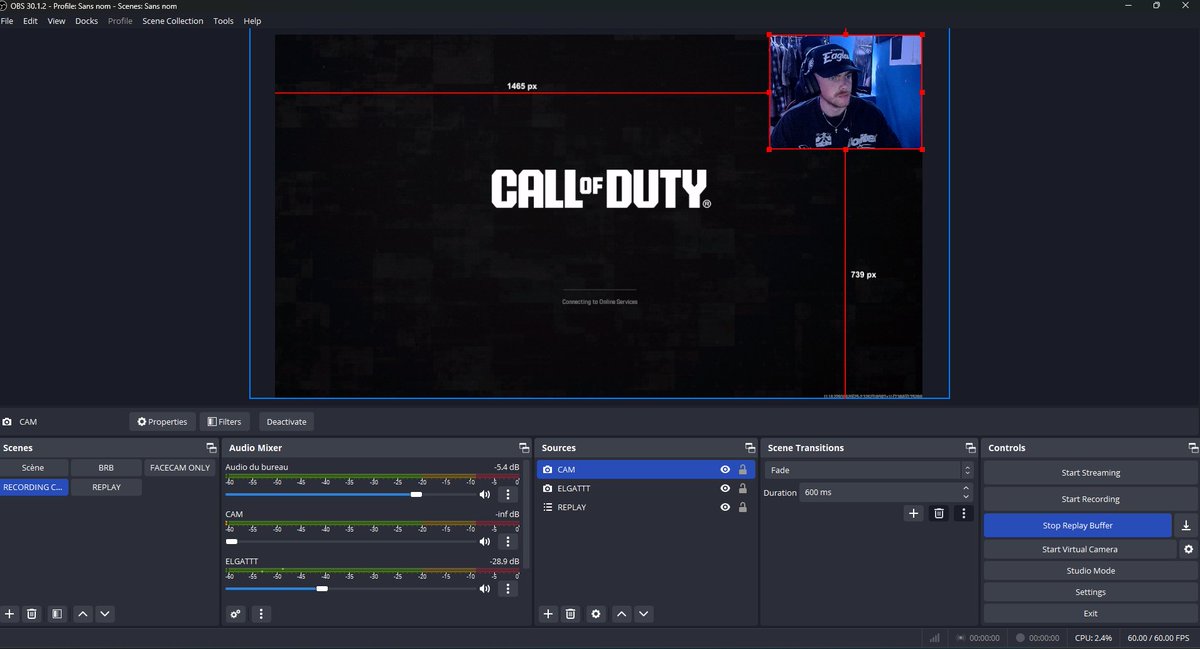This screenshot has height=649, width=1200.
Task: Open the Docks menu
Action: 87,21
